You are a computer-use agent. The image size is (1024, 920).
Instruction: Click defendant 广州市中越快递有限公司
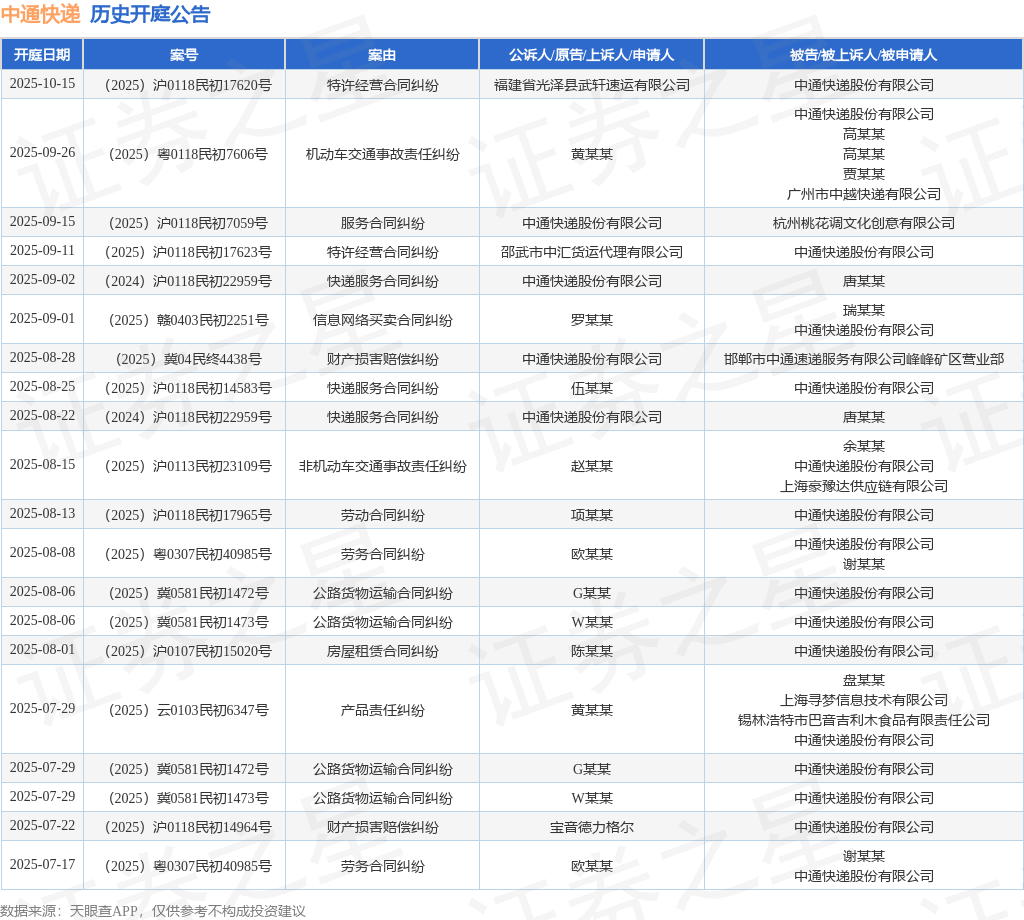point(863,194)
